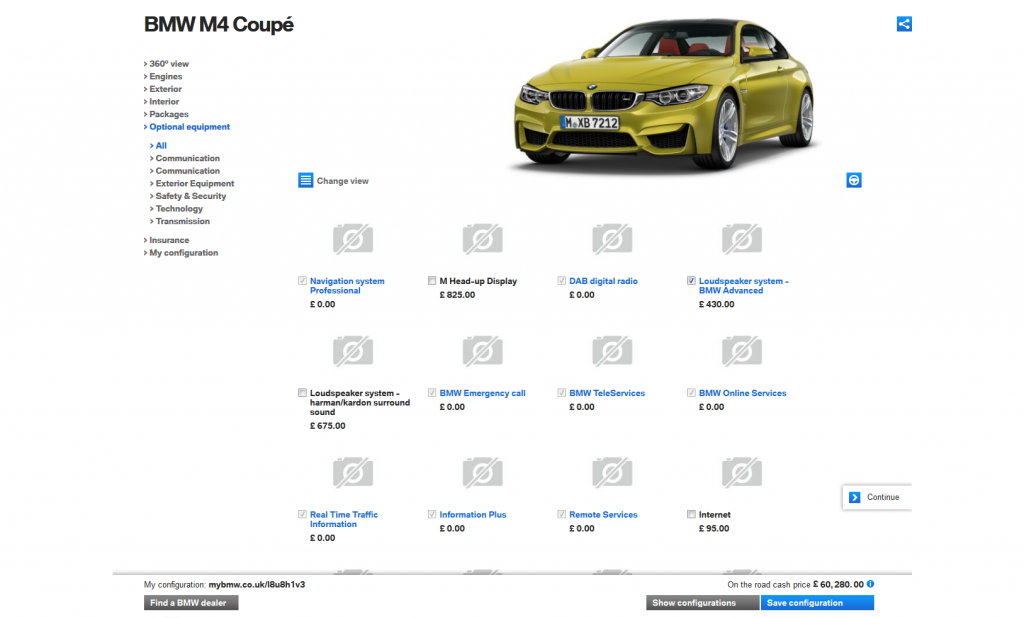Click the Internet option placeholder image
This screenshot has width=1024, height=618.
pyautogui.click(x=741, y=473)
